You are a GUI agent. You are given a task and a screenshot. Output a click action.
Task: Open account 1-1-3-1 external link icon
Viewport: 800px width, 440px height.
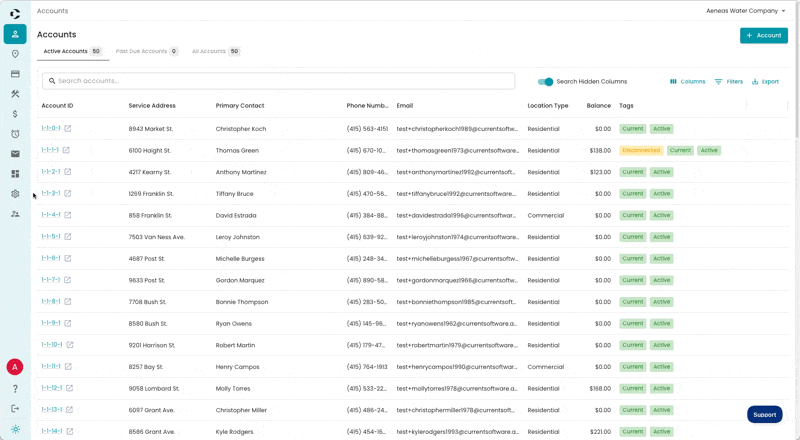(x=68, y=193)
